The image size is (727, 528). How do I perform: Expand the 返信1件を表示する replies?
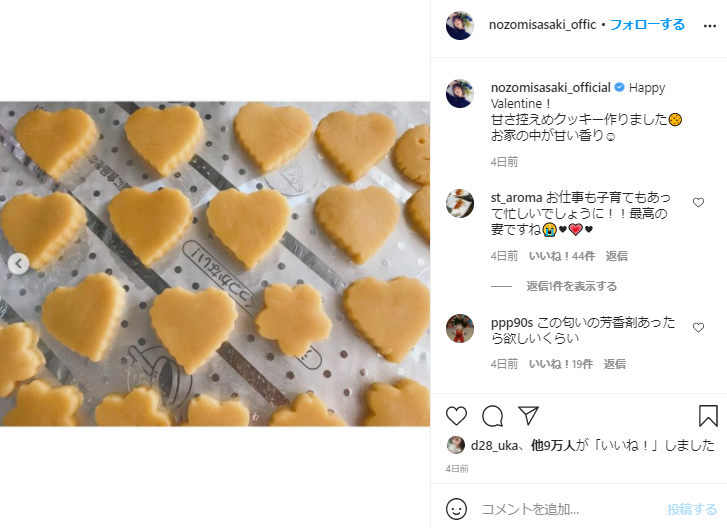click(571, 286)
